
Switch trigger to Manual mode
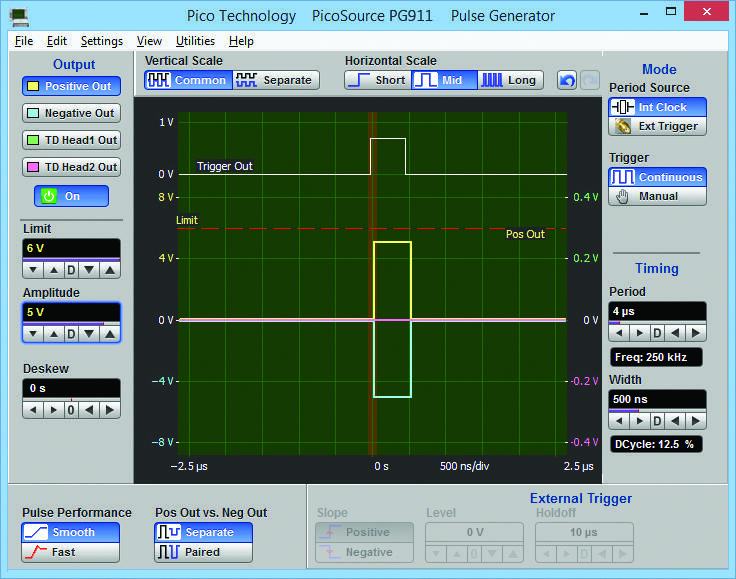[x=658, y=196]
